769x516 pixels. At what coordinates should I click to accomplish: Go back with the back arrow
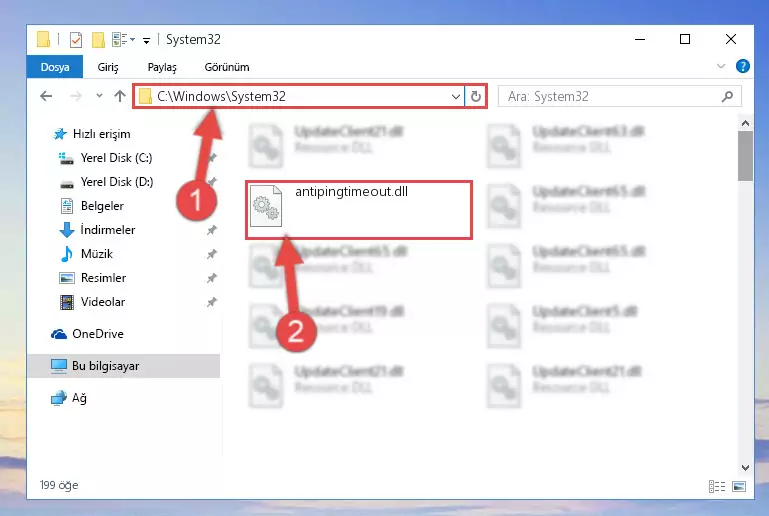46,96
